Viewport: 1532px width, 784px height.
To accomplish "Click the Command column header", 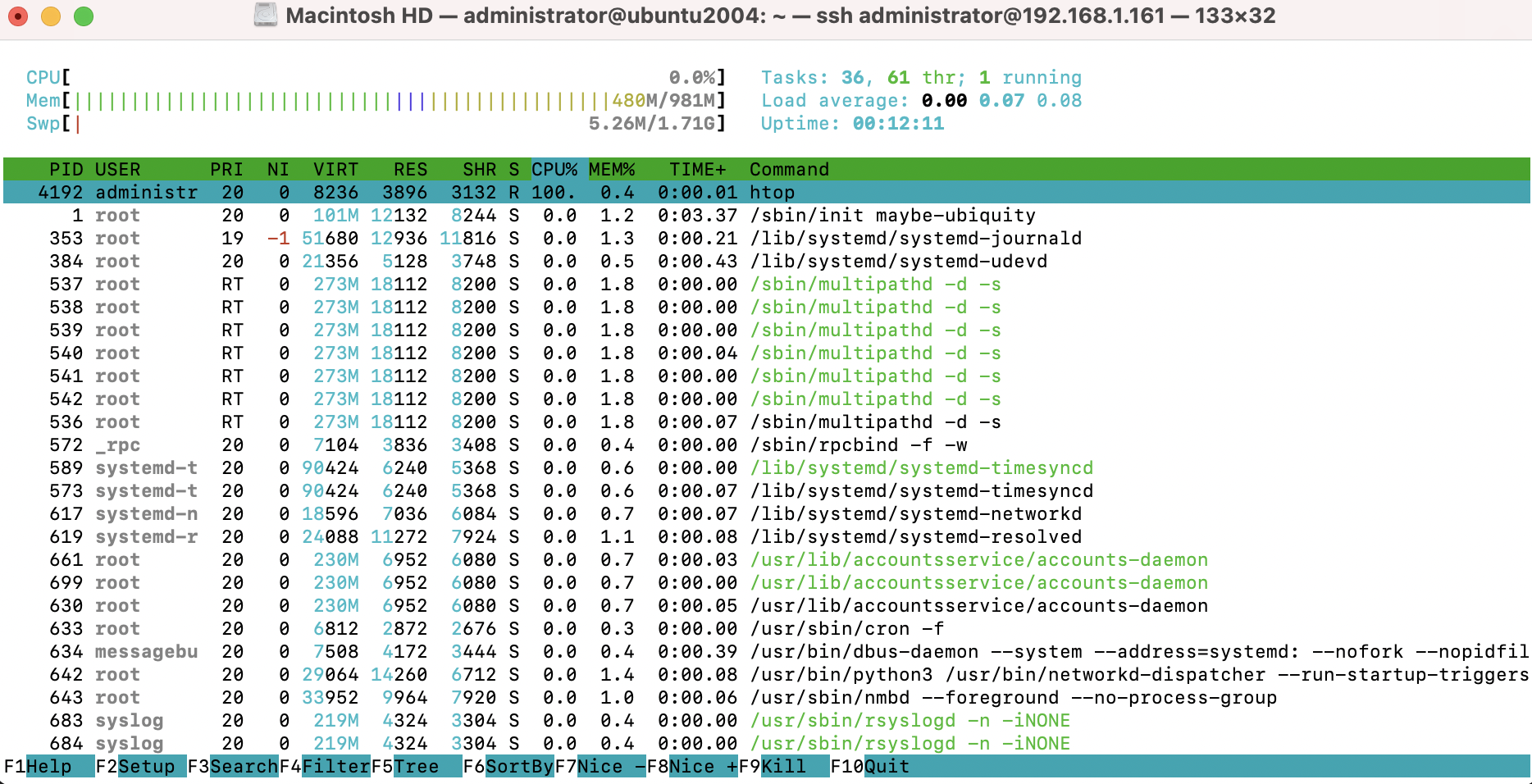I will click(789, 169).
